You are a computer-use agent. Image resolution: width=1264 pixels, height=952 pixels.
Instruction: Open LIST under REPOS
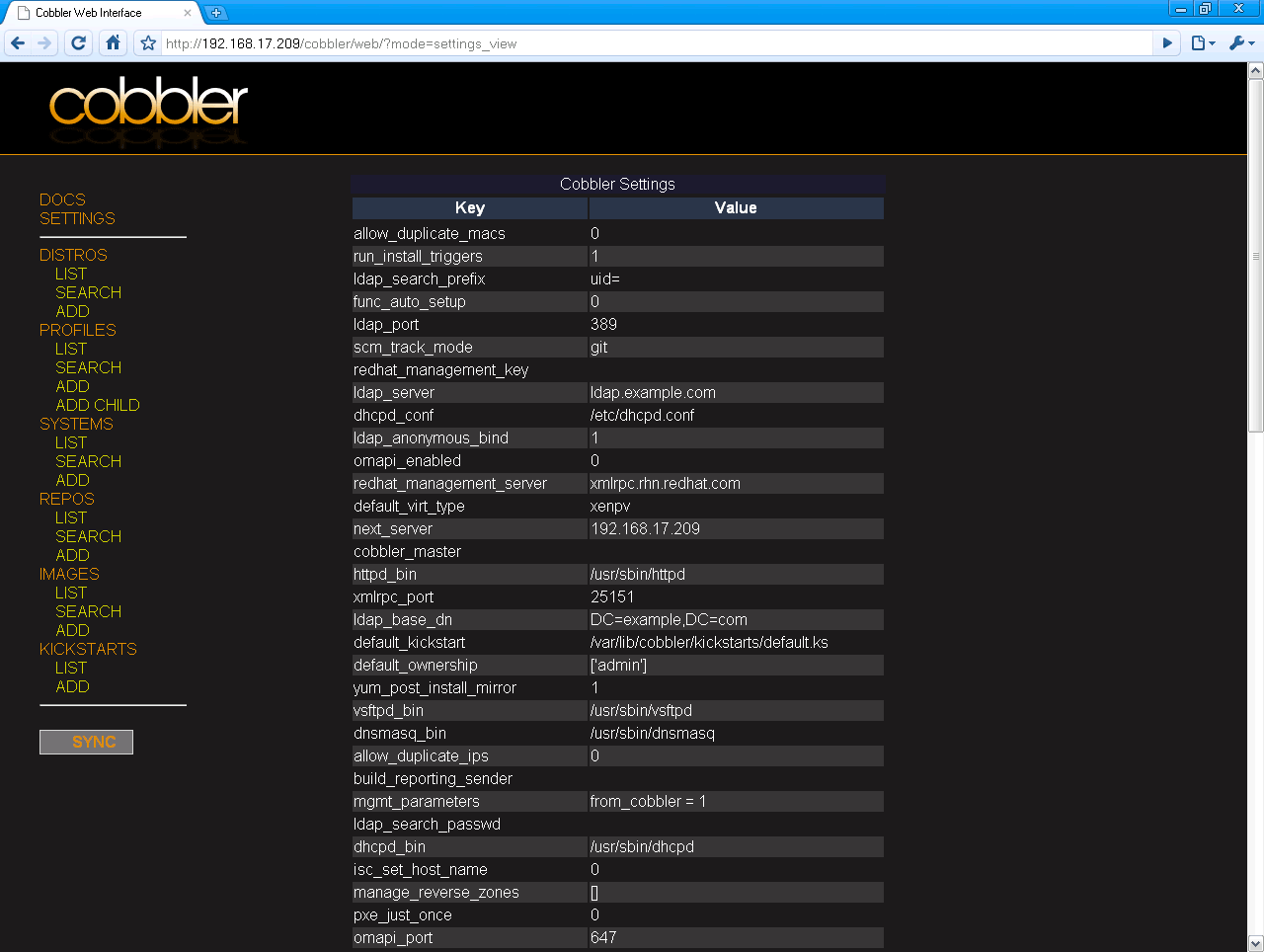click(71, 517)
